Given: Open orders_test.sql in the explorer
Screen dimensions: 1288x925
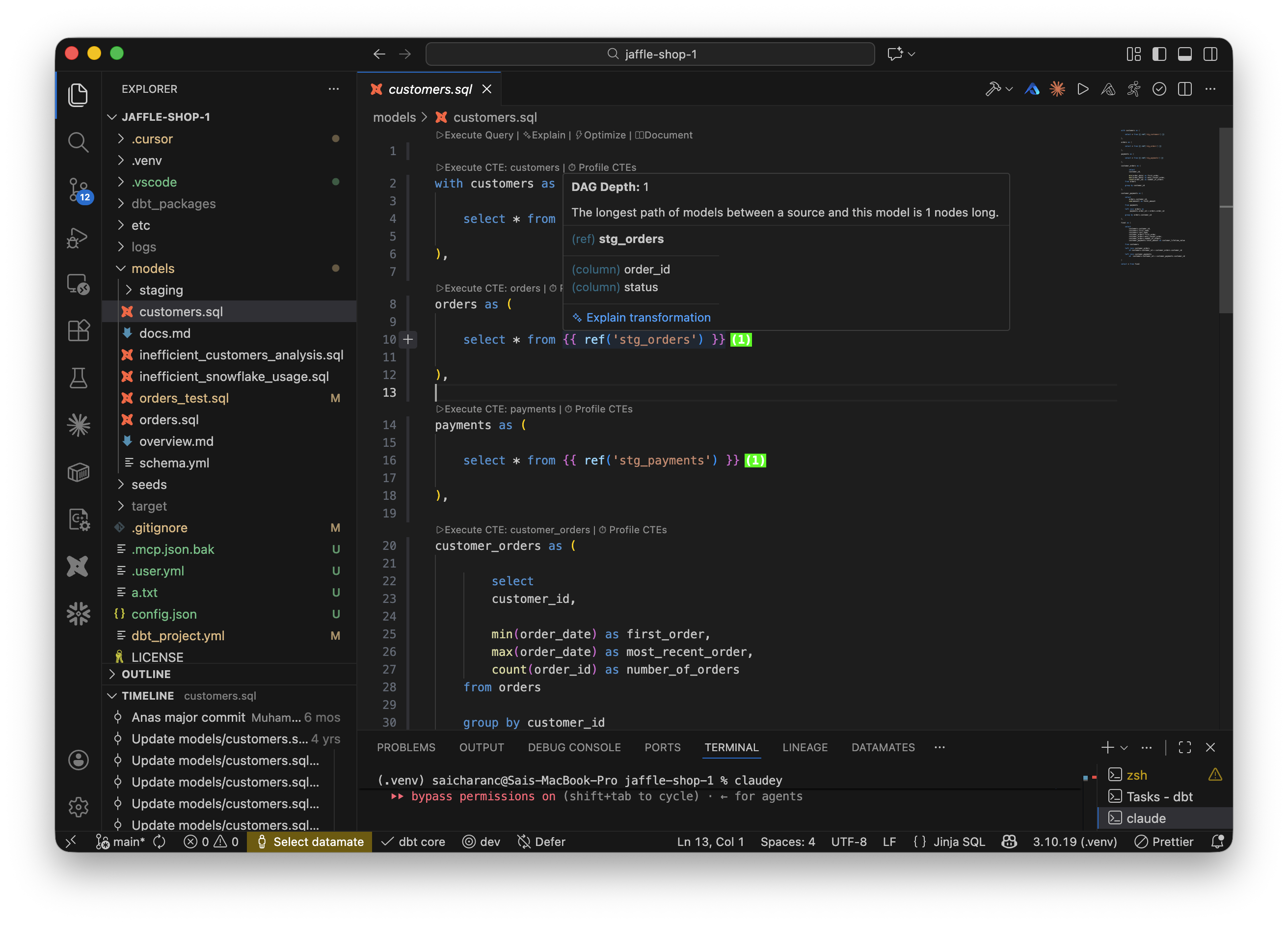Looking at the screenshot, I should [x=229, y=398].
